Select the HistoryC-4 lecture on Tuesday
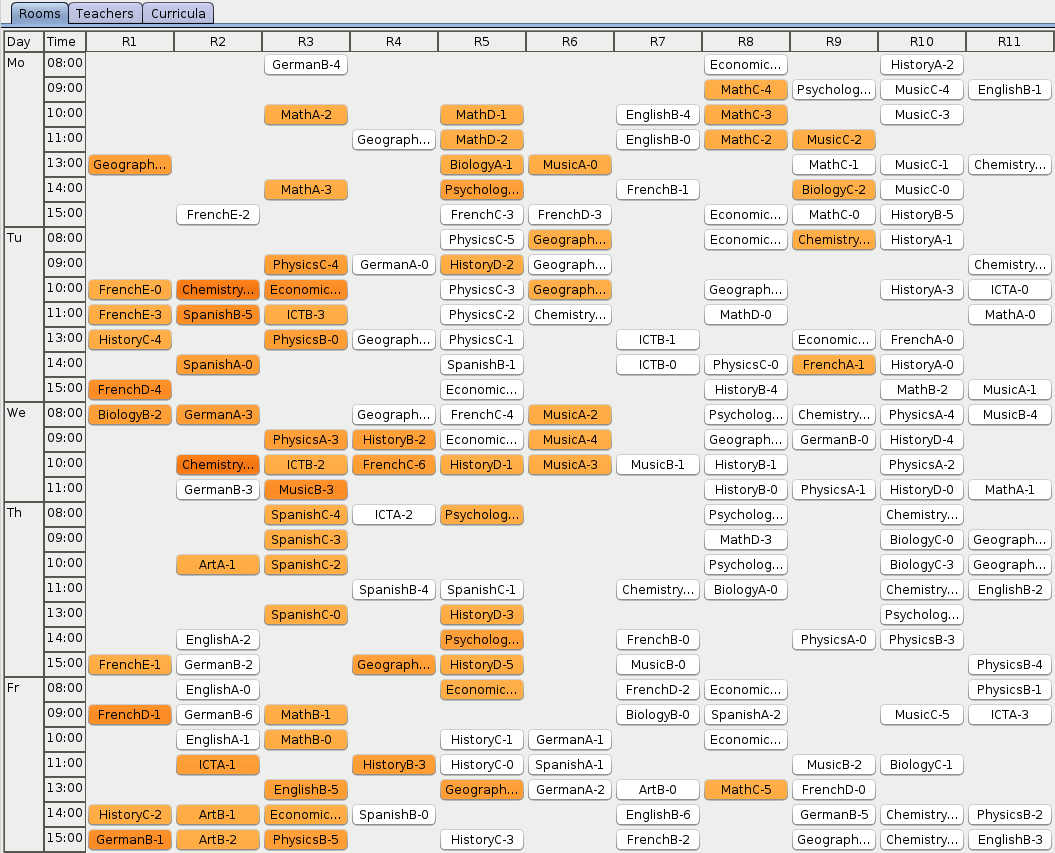Viewport: 1055px width, 853px height. [x=130, y=340]
